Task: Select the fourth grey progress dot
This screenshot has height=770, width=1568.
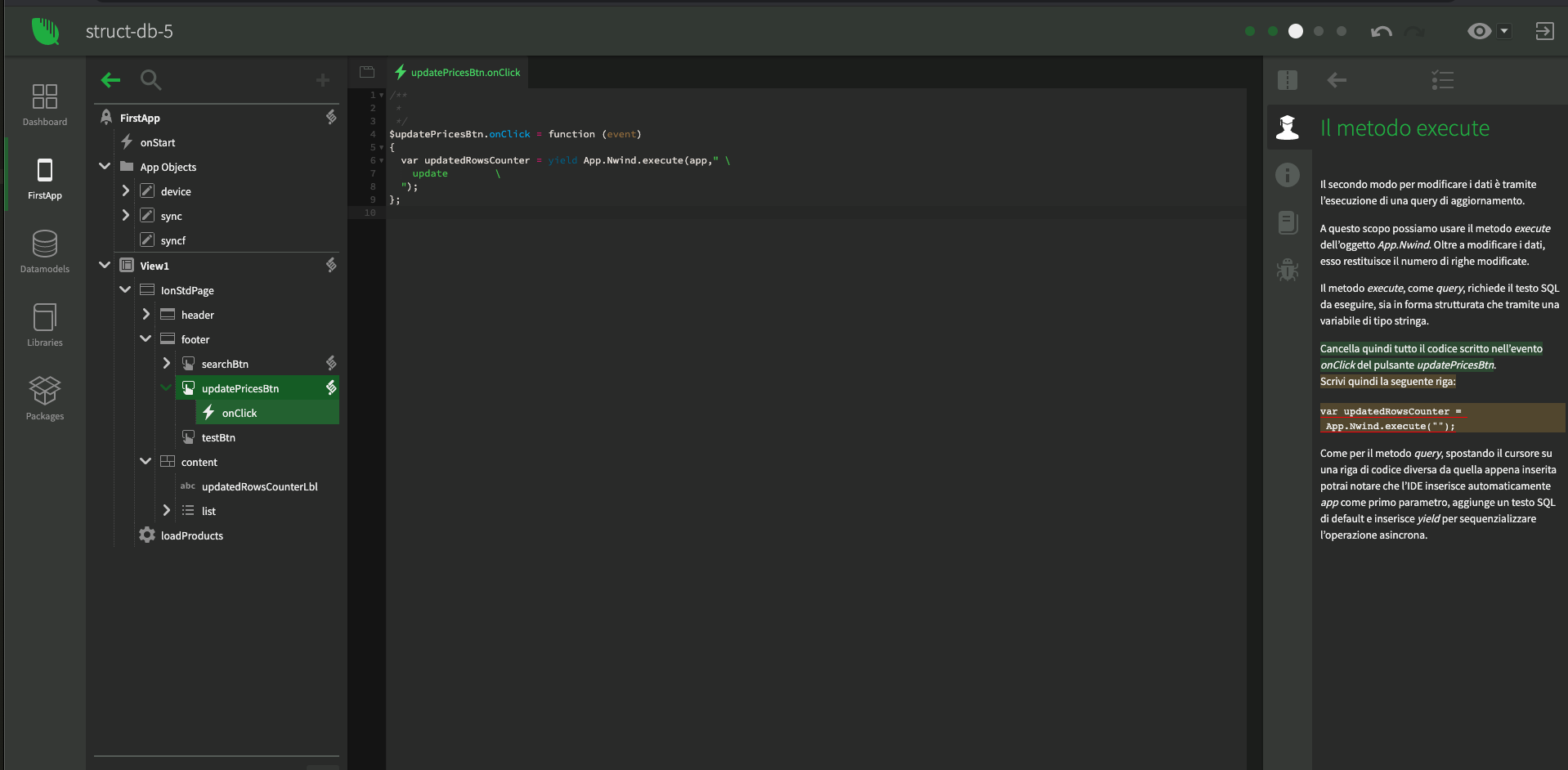Action: tap(1319, 31)
